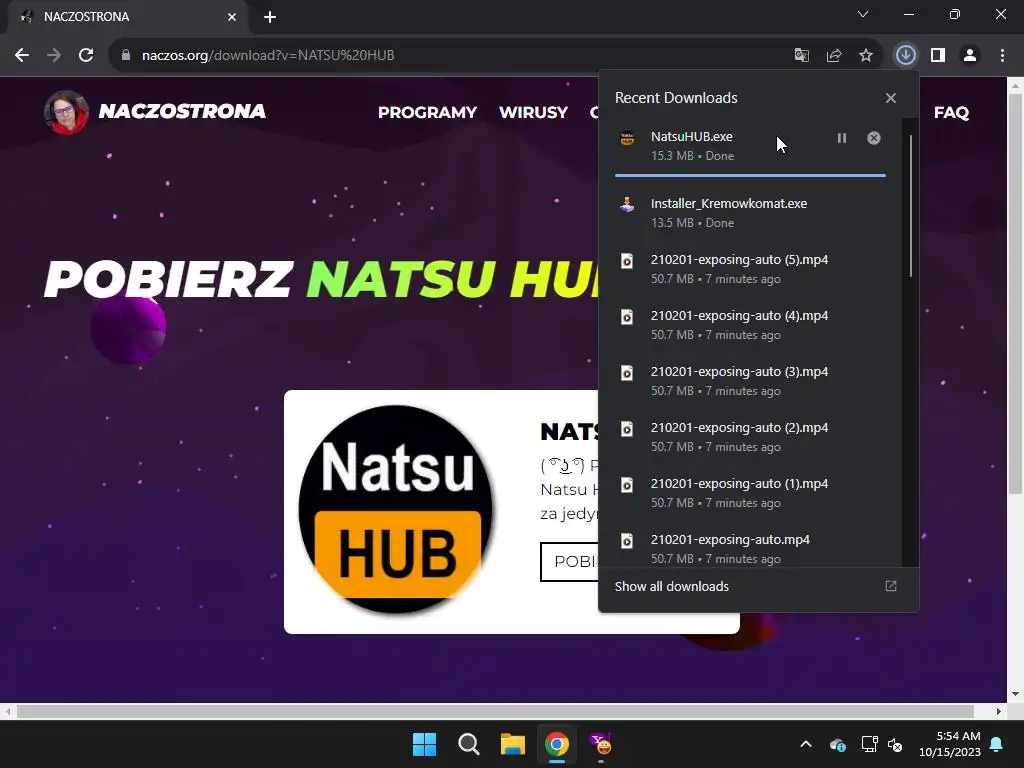The height and width of the screenshot is (768, 1024).
Task: Open 210201-exposing-auto (5).mp4 download
Action: click(x=750, y=269)
